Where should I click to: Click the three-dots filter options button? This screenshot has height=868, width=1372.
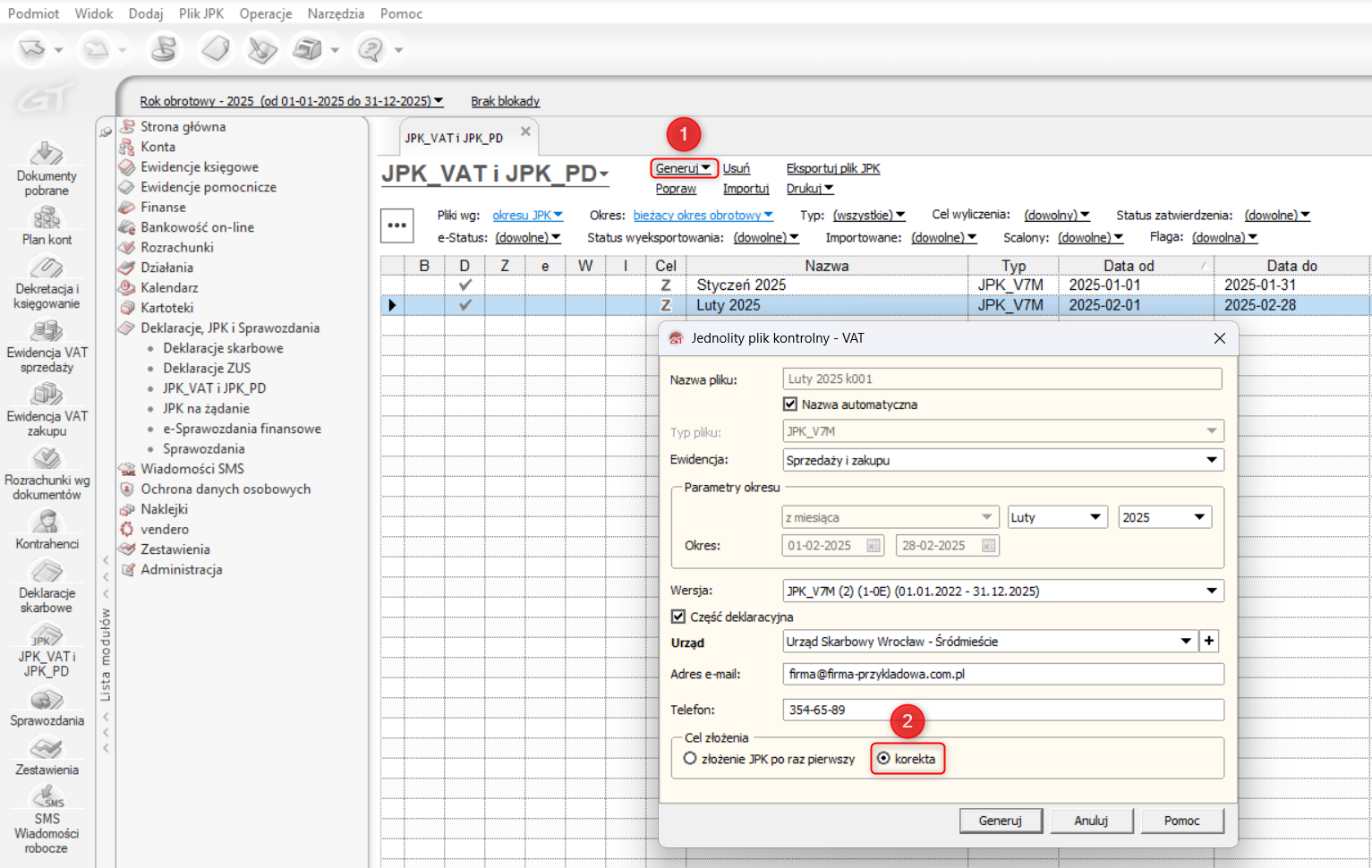[397, 226]
